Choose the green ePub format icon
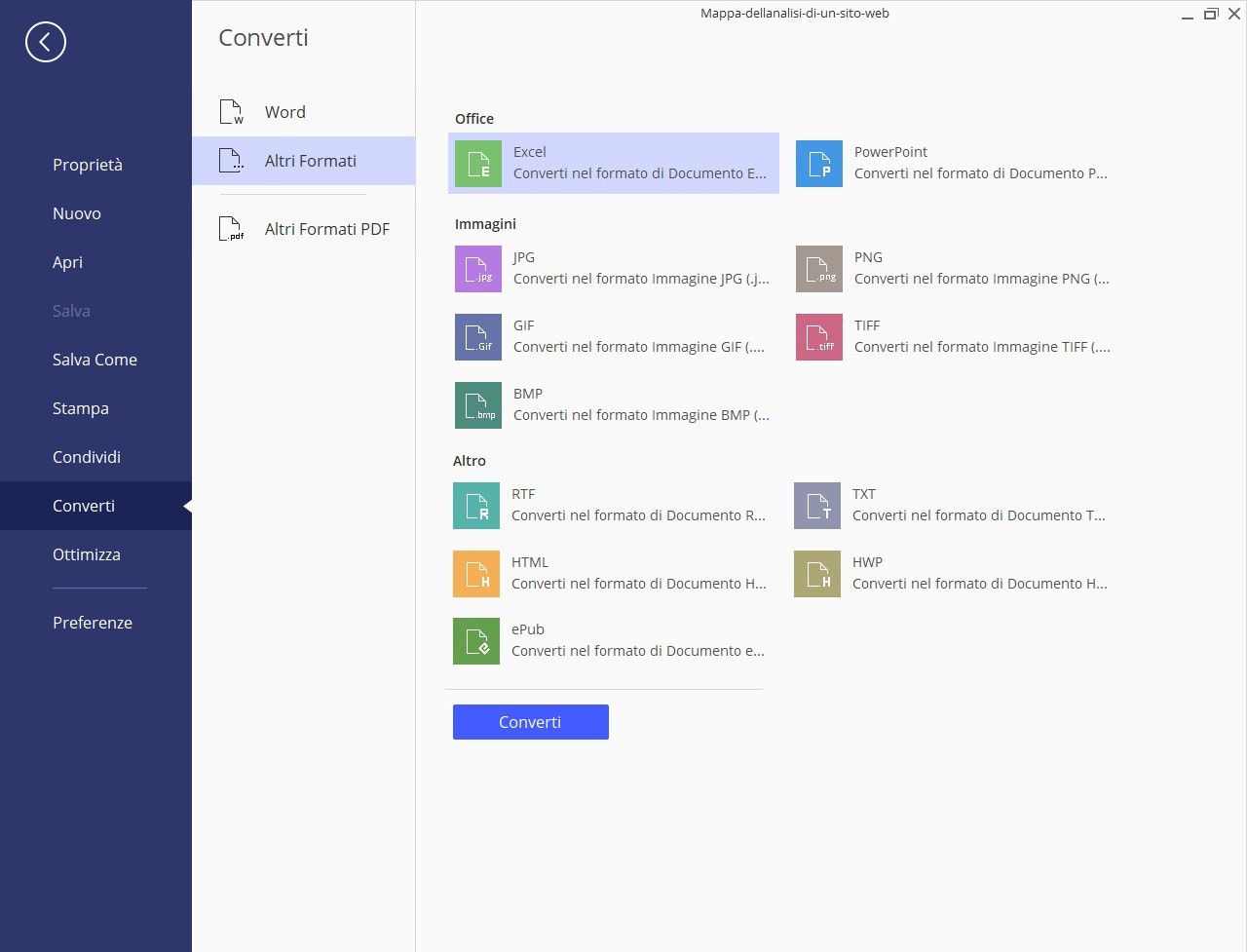1247x952 pixels. pyautogui.click(x=476, y=641)
